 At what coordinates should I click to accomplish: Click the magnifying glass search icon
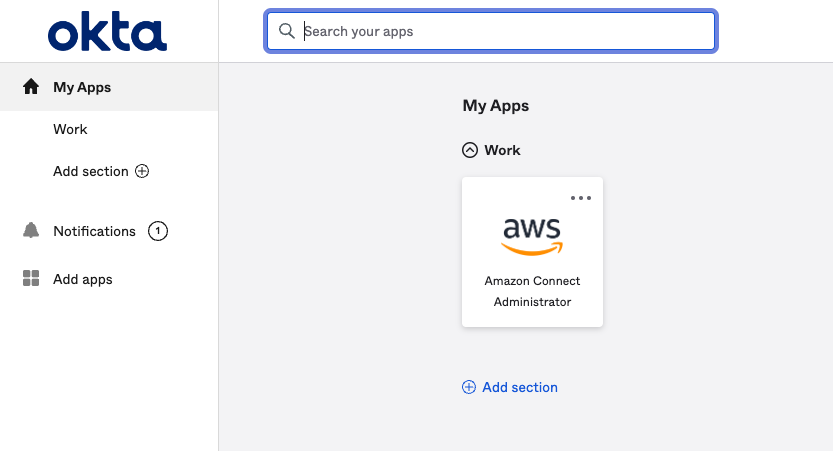pos(287,31)
